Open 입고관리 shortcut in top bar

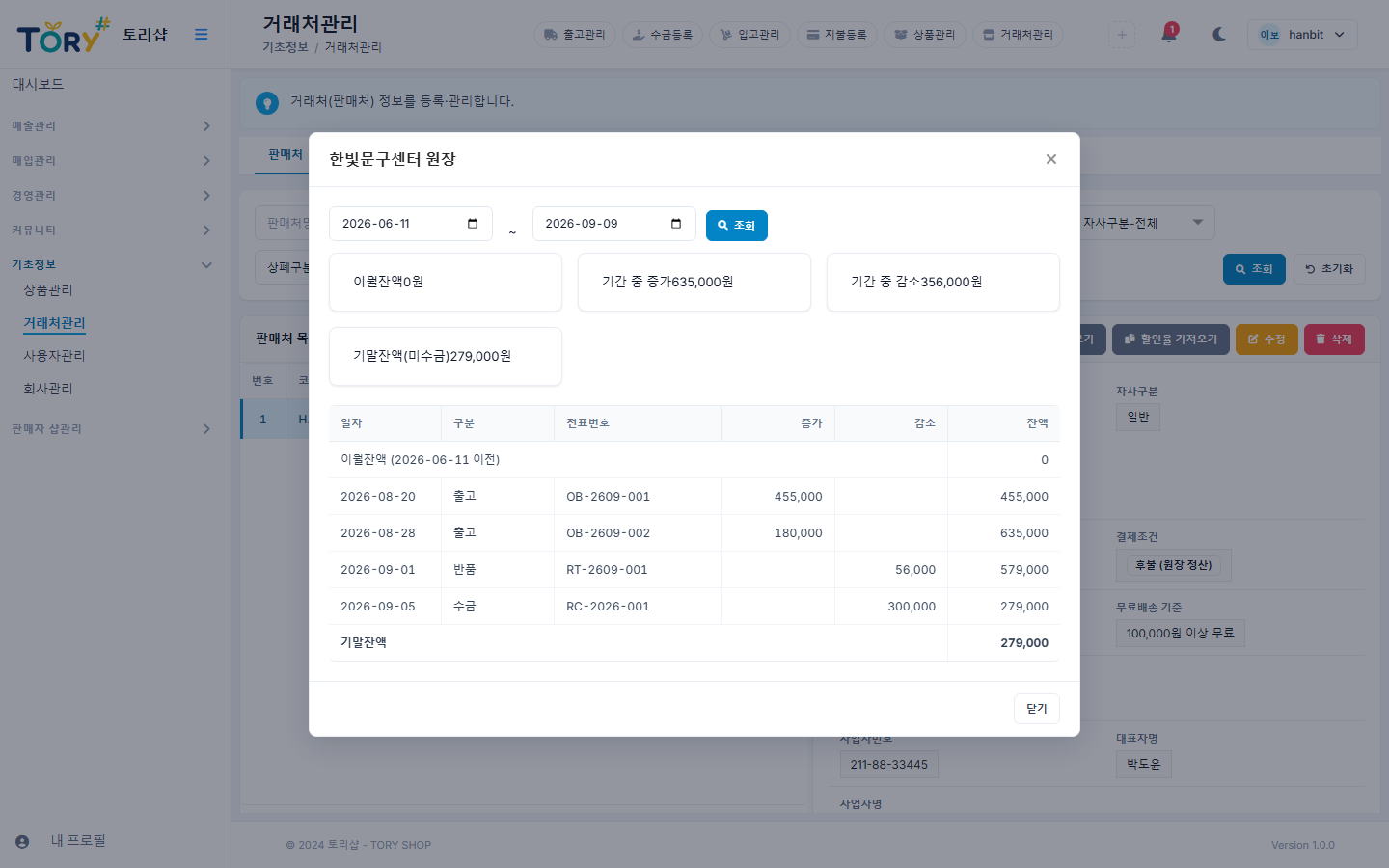pyautogui.click(x=750, y=35)
